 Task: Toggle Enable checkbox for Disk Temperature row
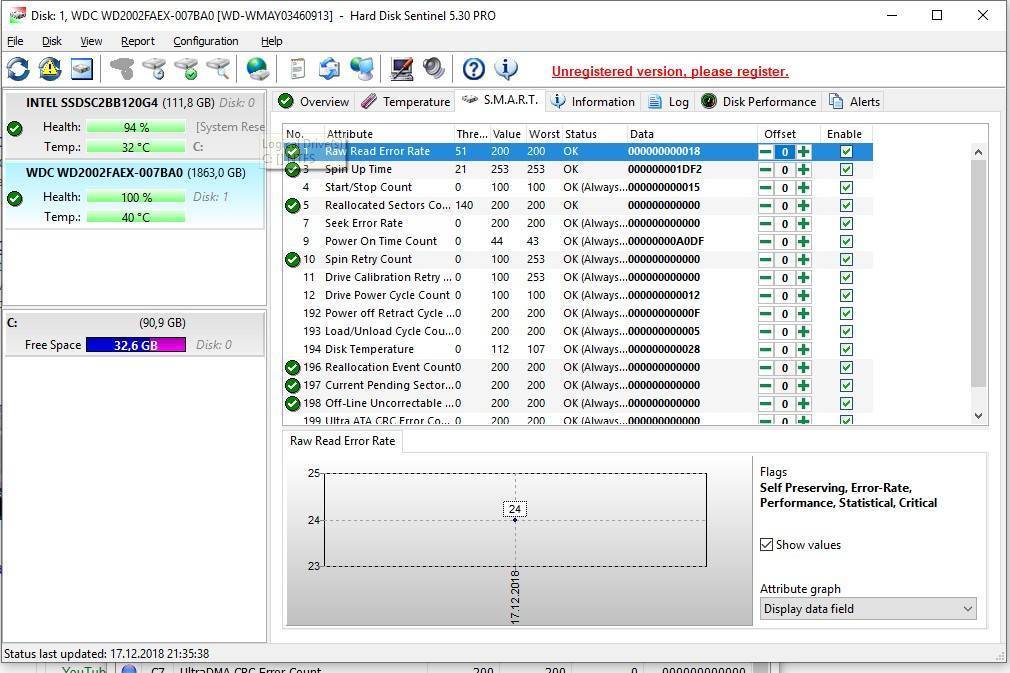(x=846, y=350)
